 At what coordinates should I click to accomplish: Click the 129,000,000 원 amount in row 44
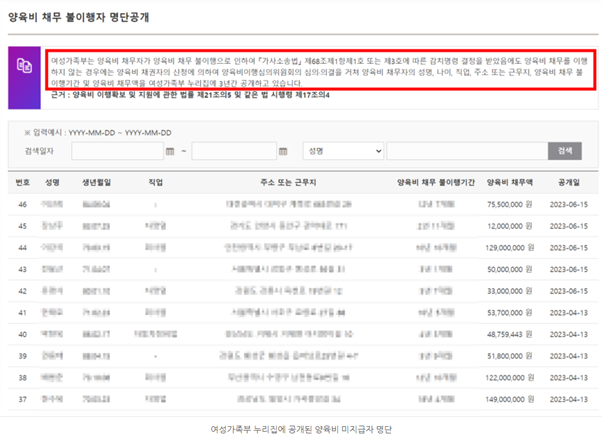point(509,248)
